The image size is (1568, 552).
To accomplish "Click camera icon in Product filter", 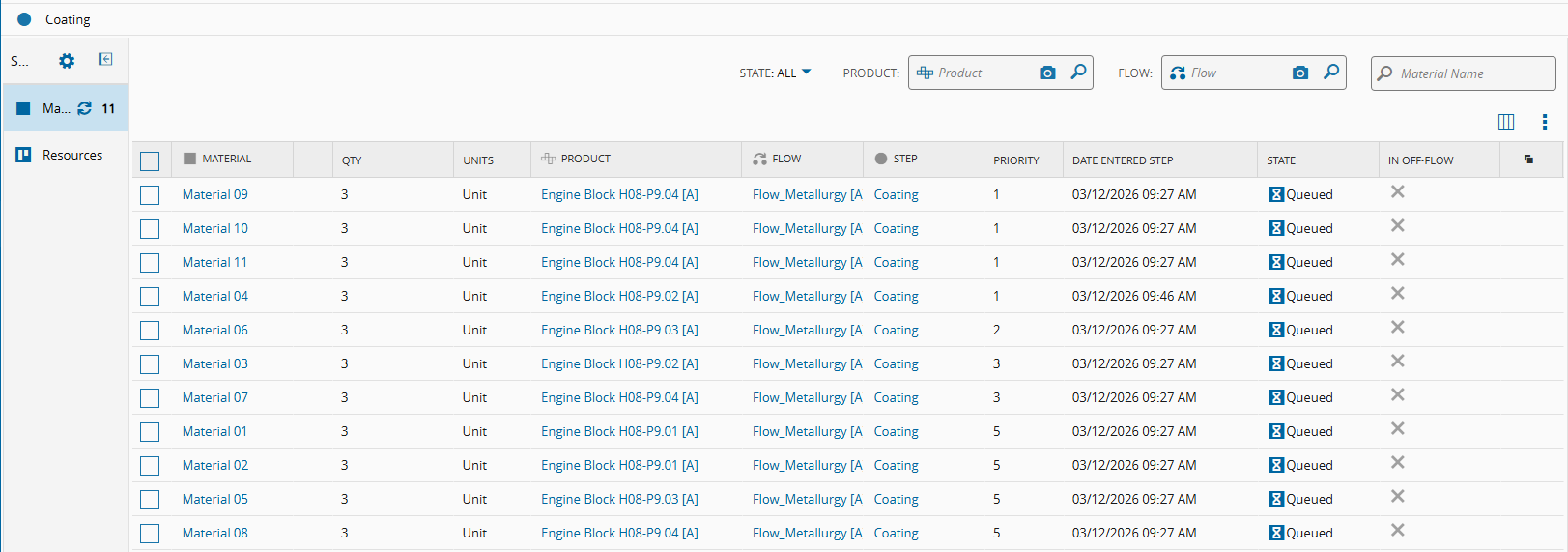I will coord(1047,73).
